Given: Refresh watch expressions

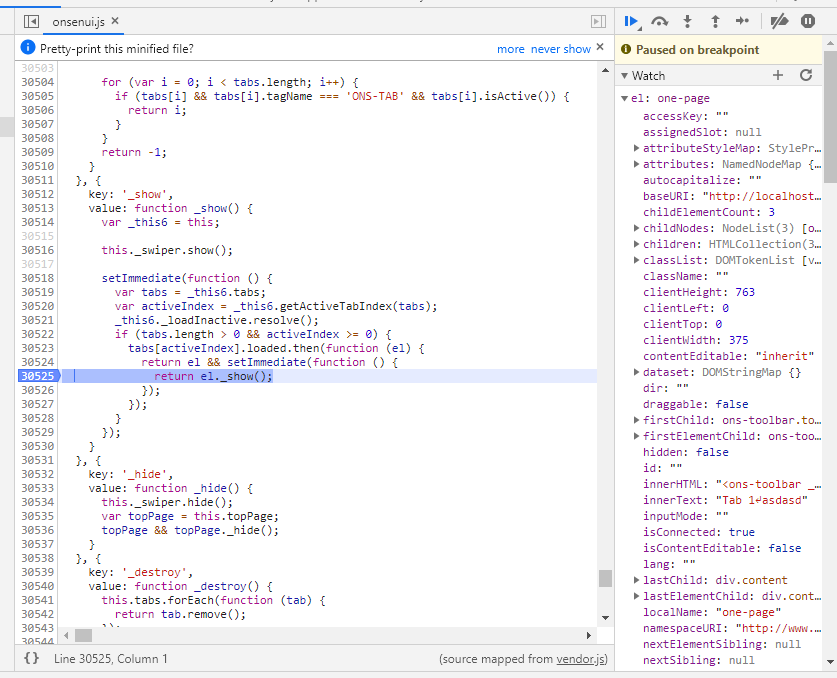Looking at the screenshot, I should pyautogui.click(x=806, y=75).
